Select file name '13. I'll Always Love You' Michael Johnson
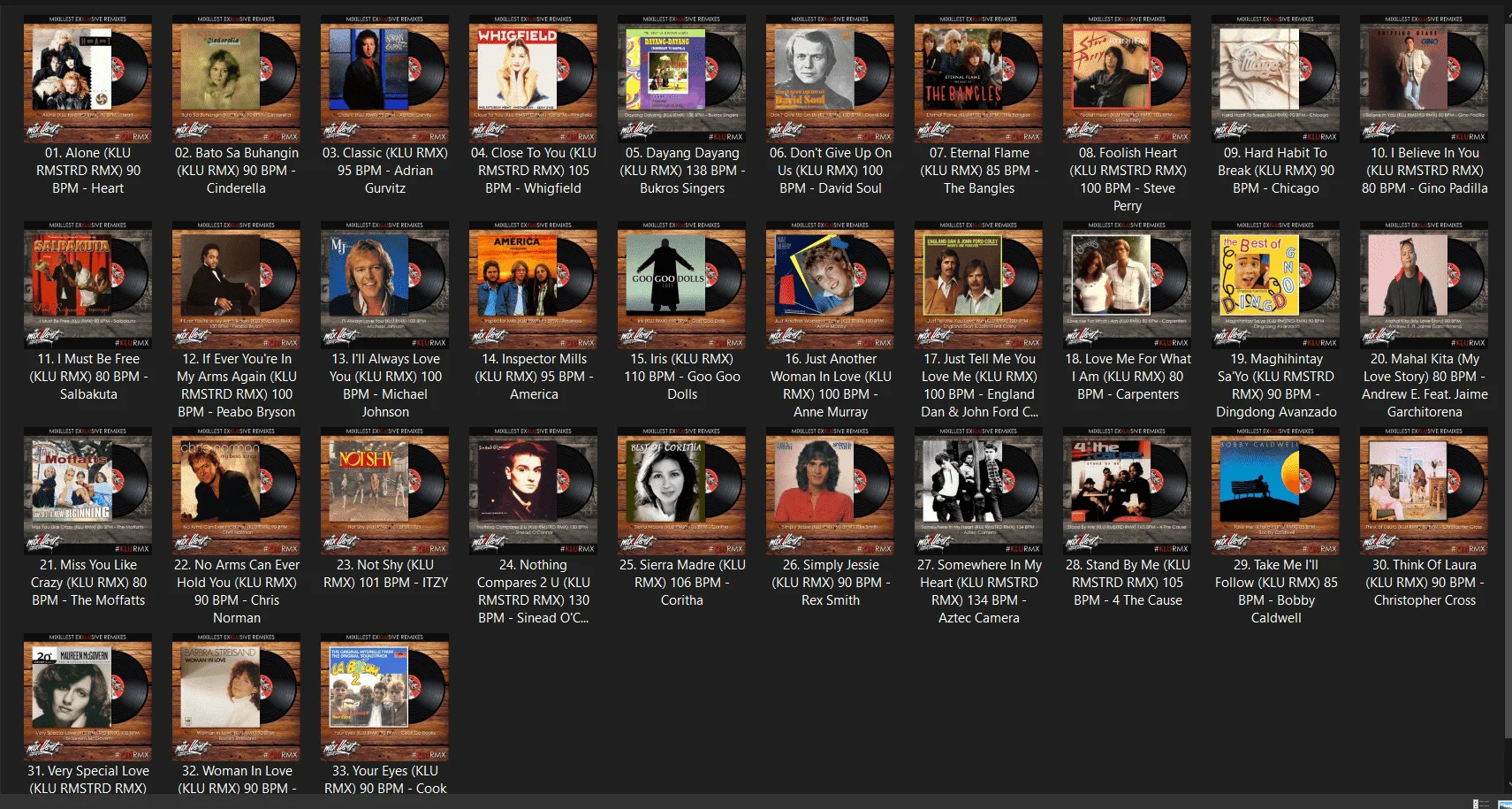This screenshot has width=1512, height=809. pos(385,385)
